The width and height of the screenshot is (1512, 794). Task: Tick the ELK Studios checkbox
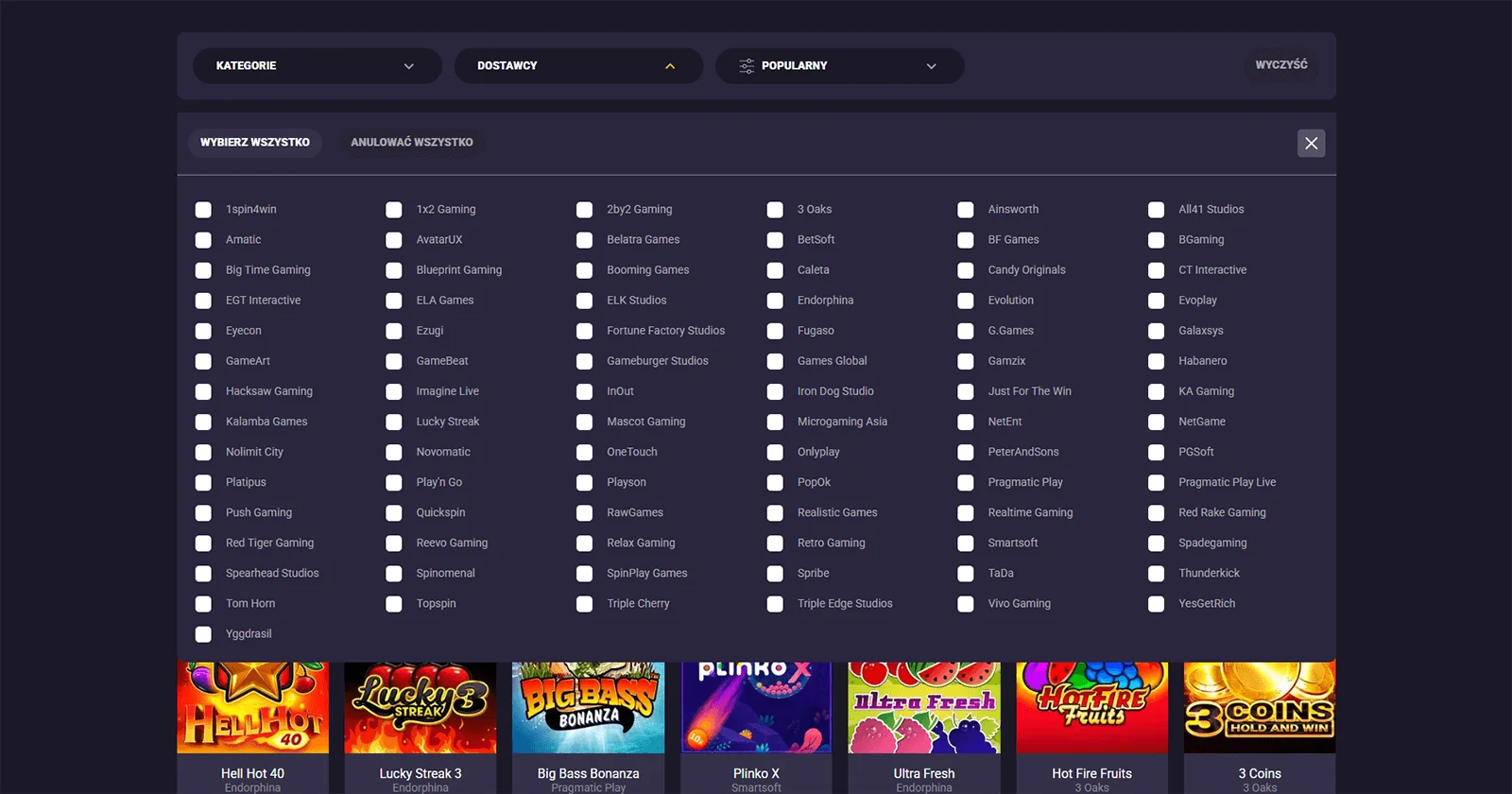click(585, 301)
